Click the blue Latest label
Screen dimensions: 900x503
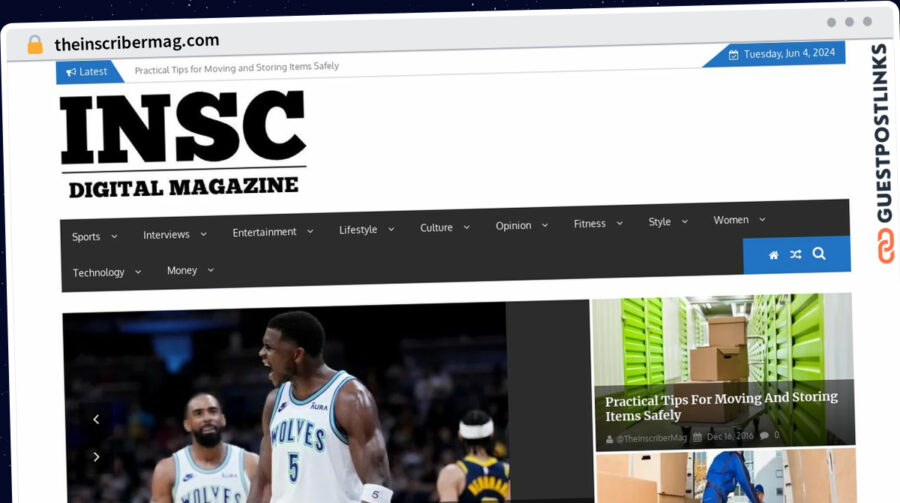(88, 72)
